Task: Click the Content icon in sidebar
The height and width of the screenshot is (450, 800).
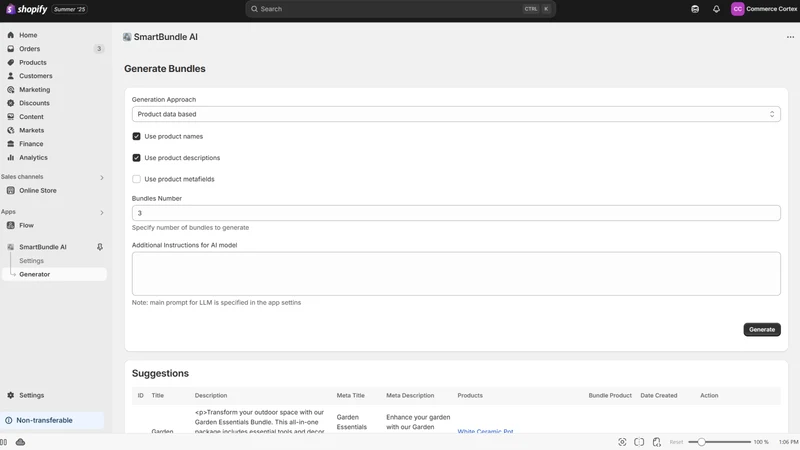Action: click(x=11, y=117)
